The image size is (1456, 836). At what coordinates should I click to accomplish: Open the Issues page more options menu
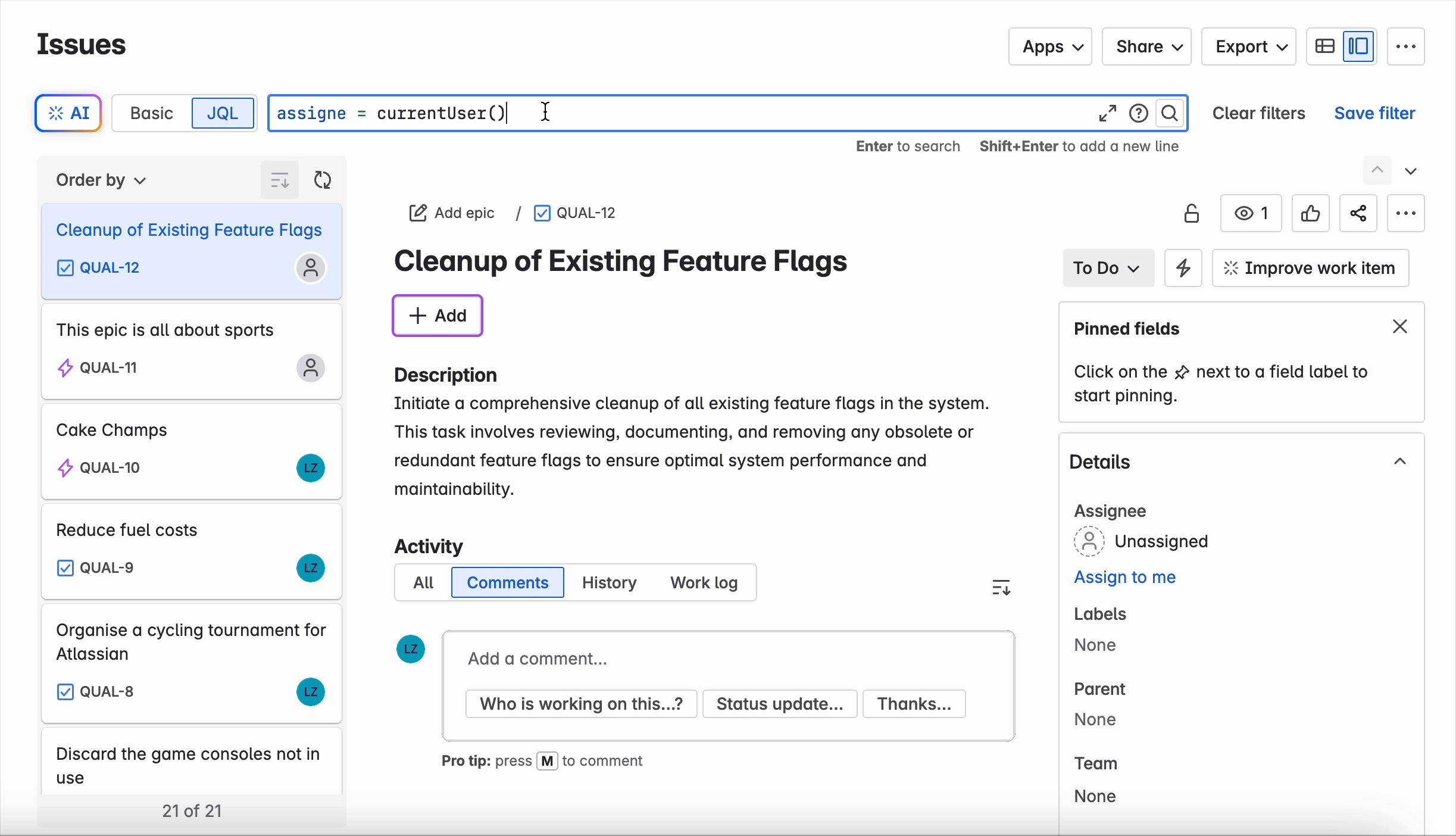tap(1405, 46)
